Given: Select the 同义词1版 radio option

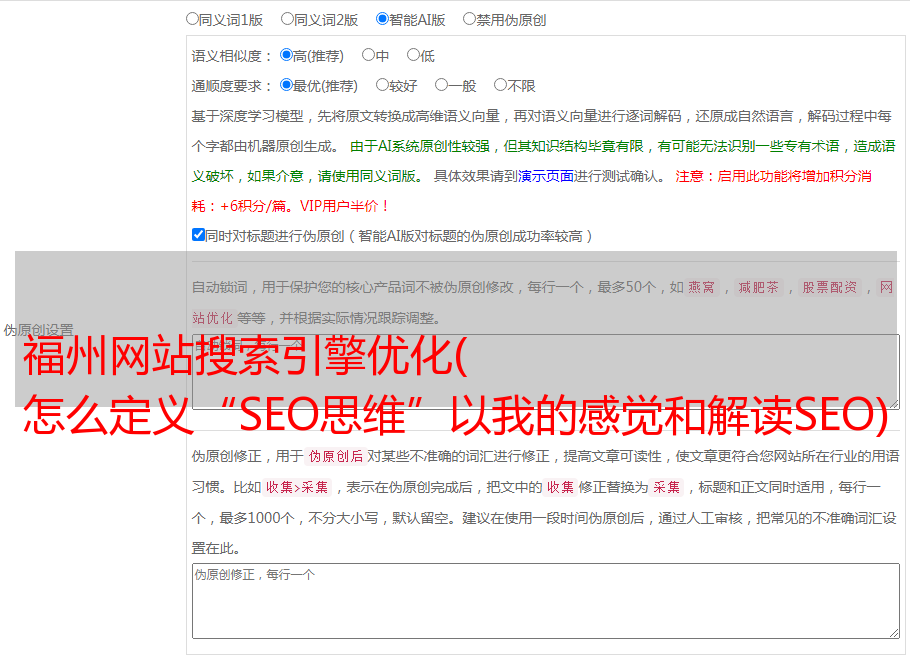Looking at the screenshot, I should pos(192,19).
